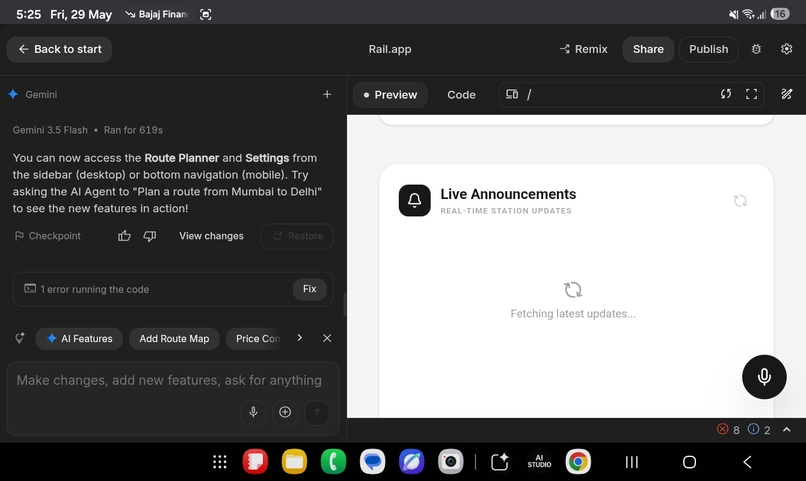Open the red notes app in dock
806x481 pixels.
[255, 461]
